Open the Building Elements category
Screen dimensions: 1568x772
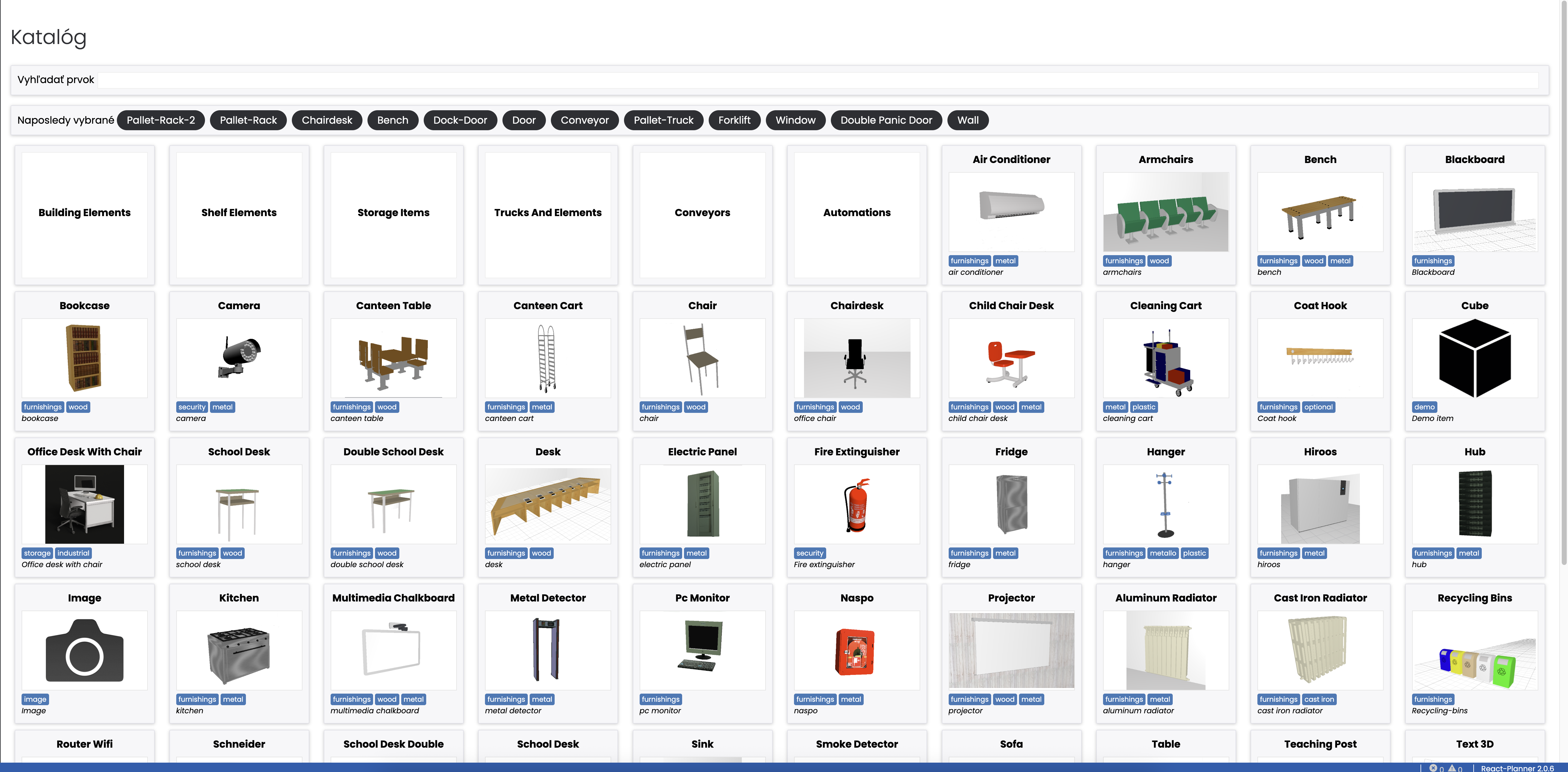(85, 213)
